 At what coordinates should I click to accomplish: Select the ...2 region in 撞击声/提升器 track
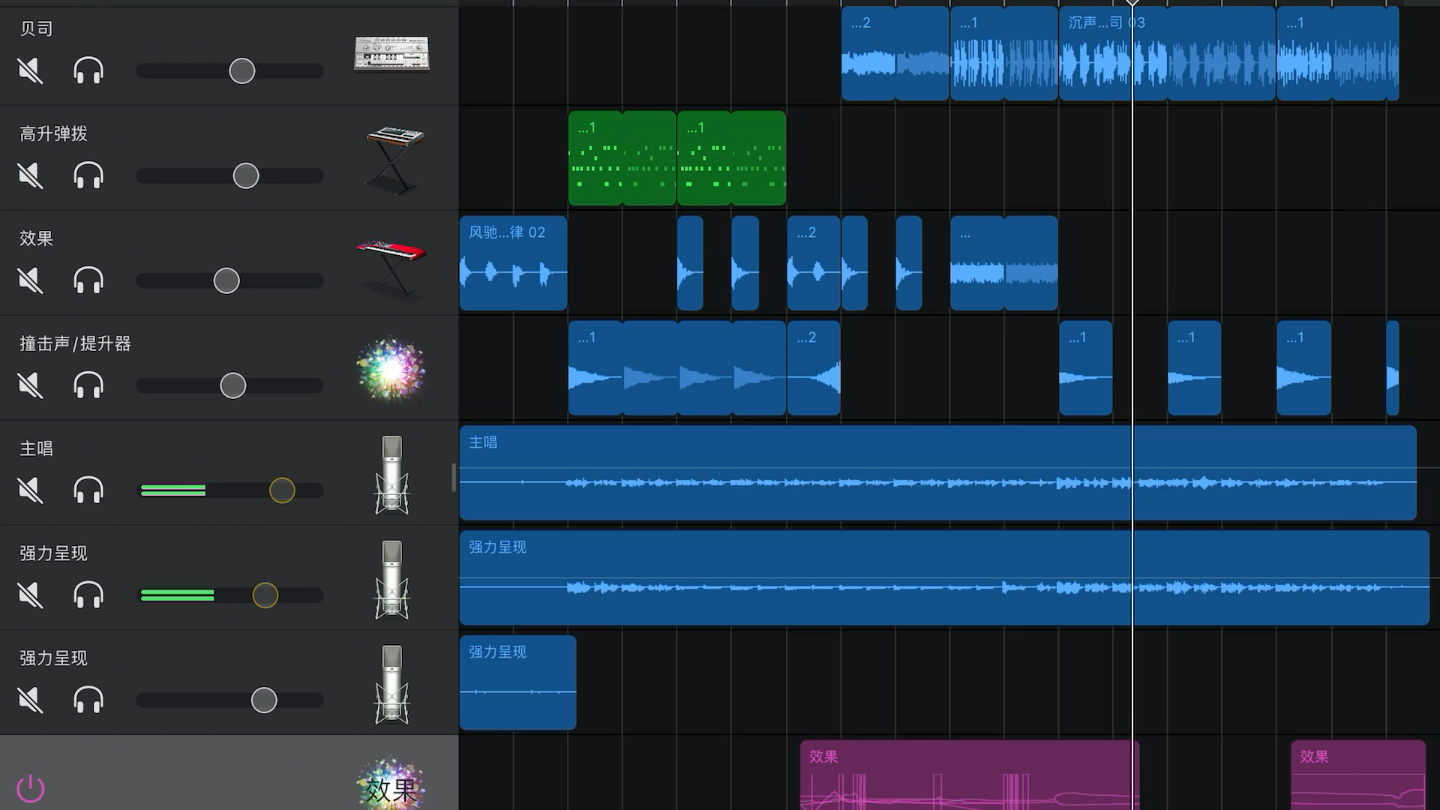click(813, 368)
